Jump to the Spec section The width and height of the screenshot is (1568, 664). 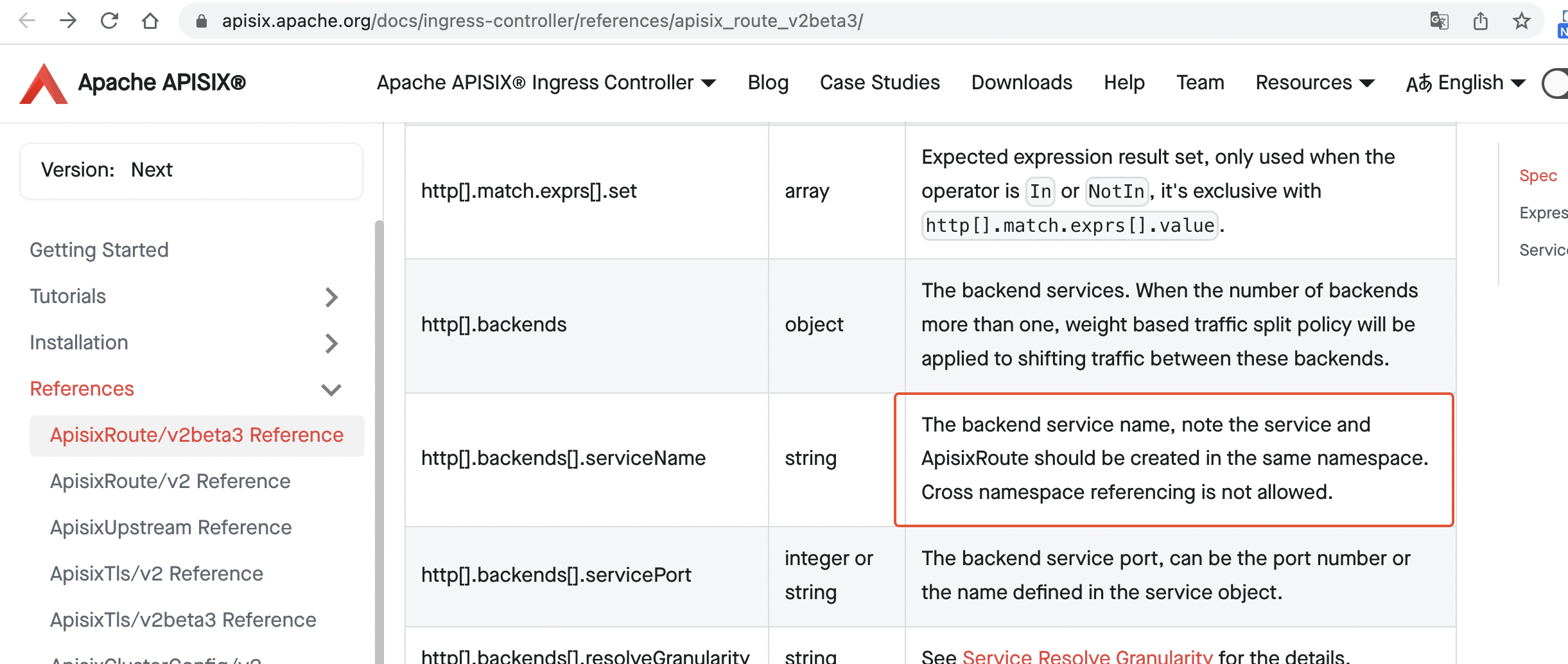1538,175
